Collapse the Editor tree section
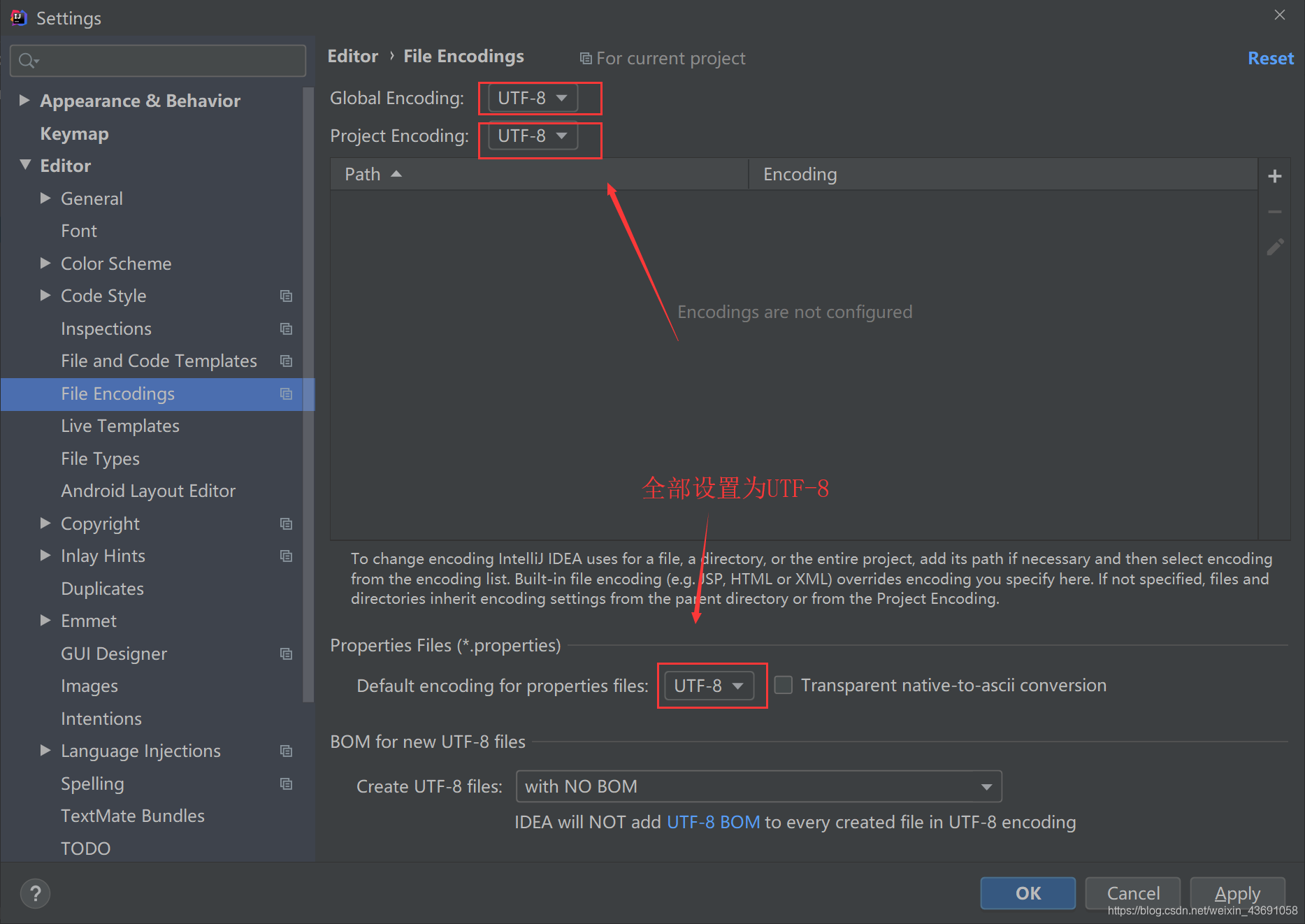Viewport: 1305px width, 924px height. [25, 165]
